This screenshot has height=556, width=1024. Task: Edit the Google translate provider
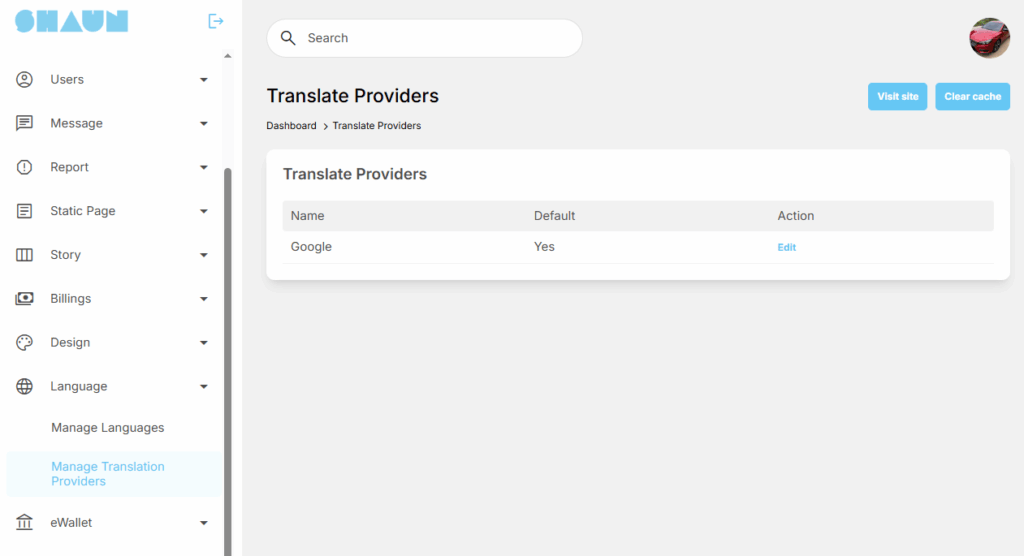(x=787, y=247)
